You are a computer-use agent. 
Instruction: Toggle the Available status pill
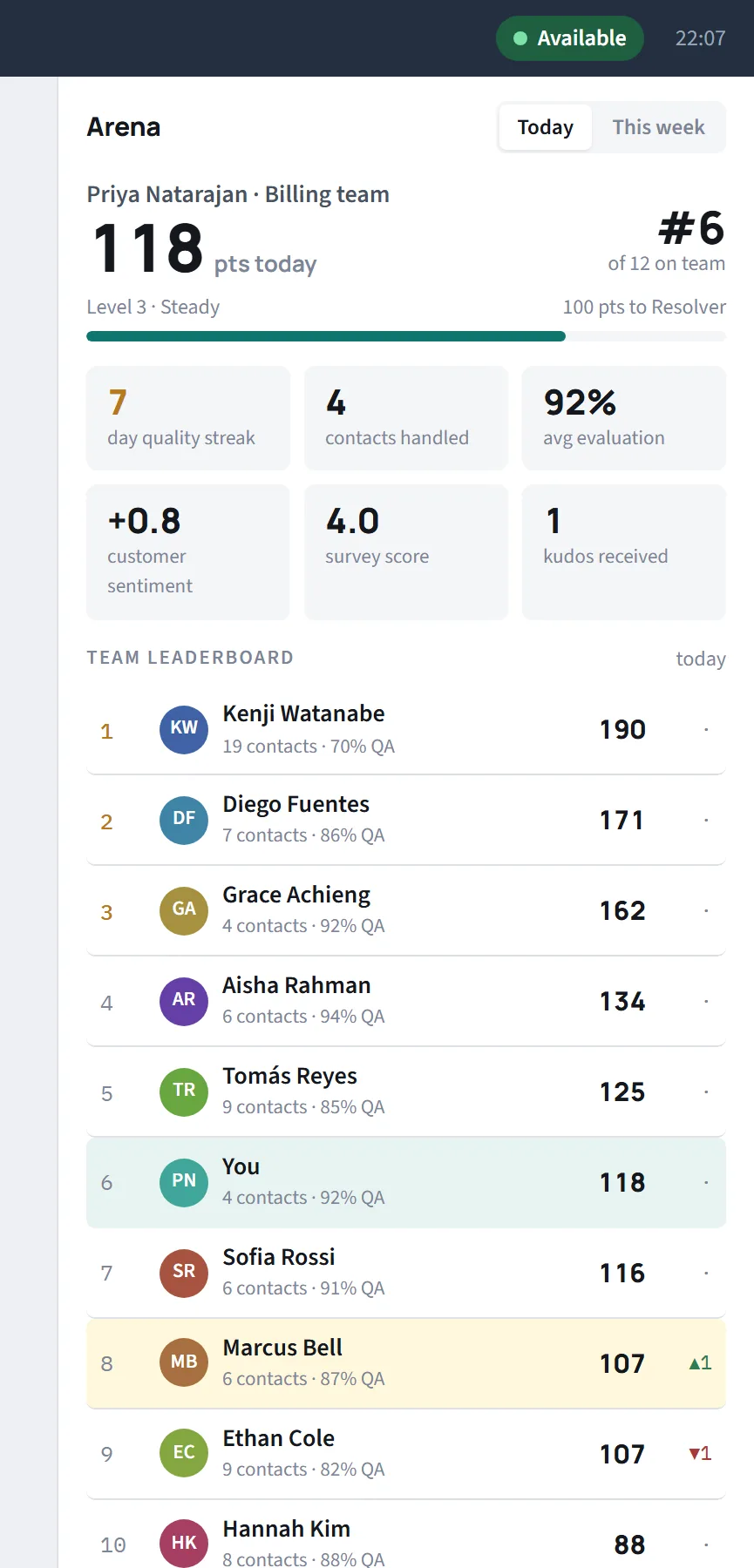tap(570, 38)
